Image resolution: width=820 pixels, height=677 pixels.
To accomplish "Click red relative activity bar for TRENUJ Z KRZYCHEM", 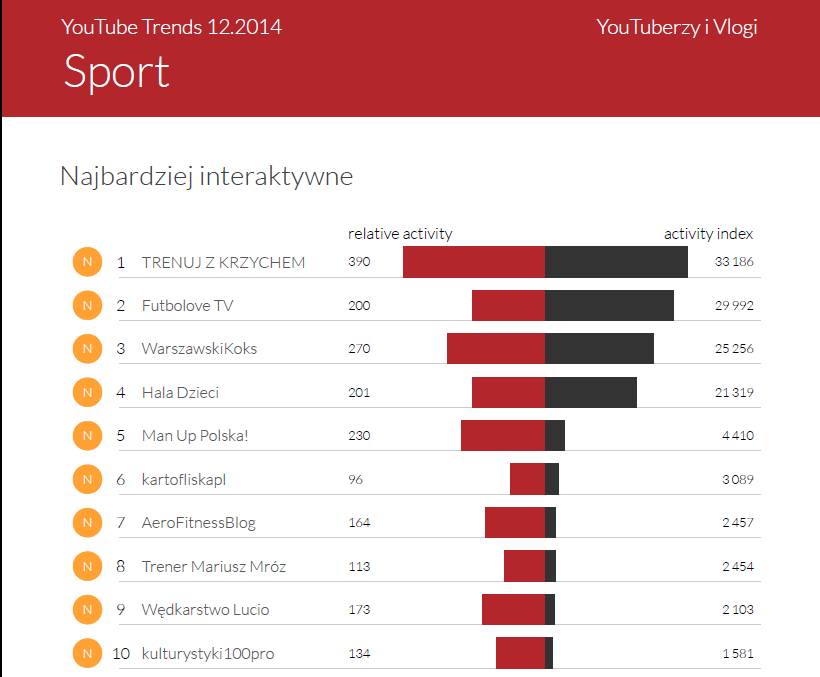I will [473, 262].
